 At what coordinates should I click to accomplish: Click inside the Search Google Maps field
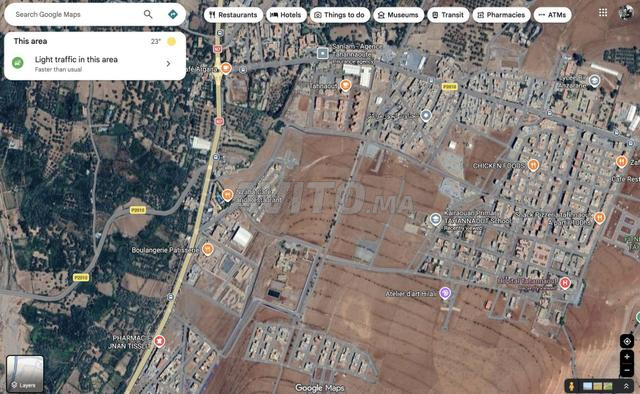click(76, 14)
